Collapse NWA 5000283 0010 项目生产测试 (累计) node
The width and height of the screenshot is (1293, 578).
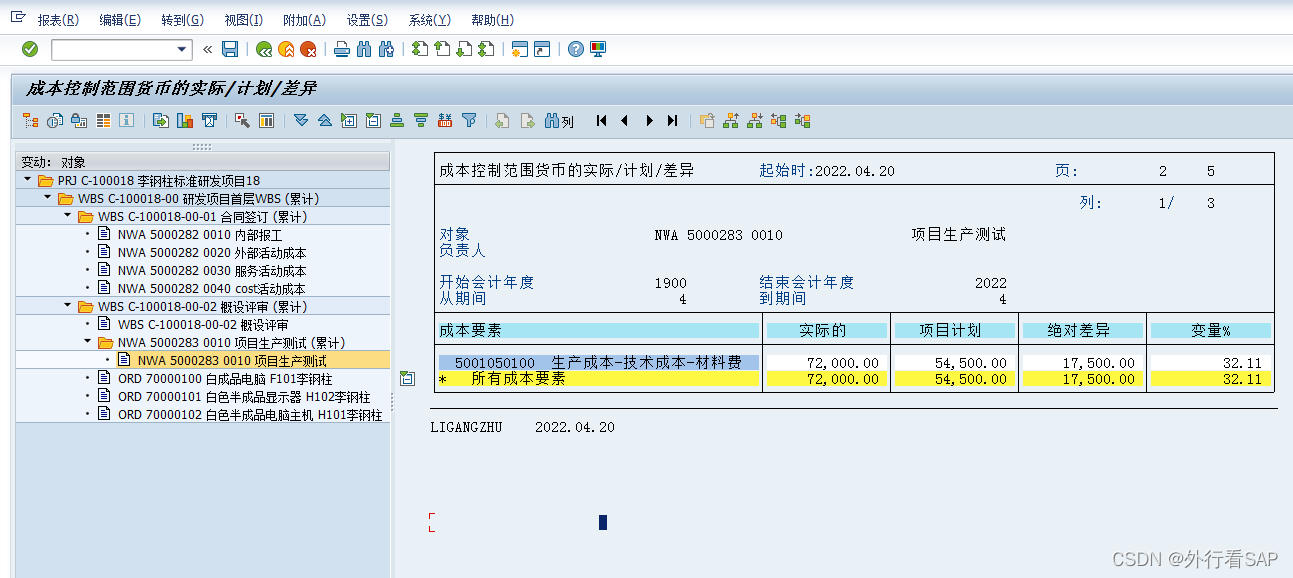pos(87,343)
